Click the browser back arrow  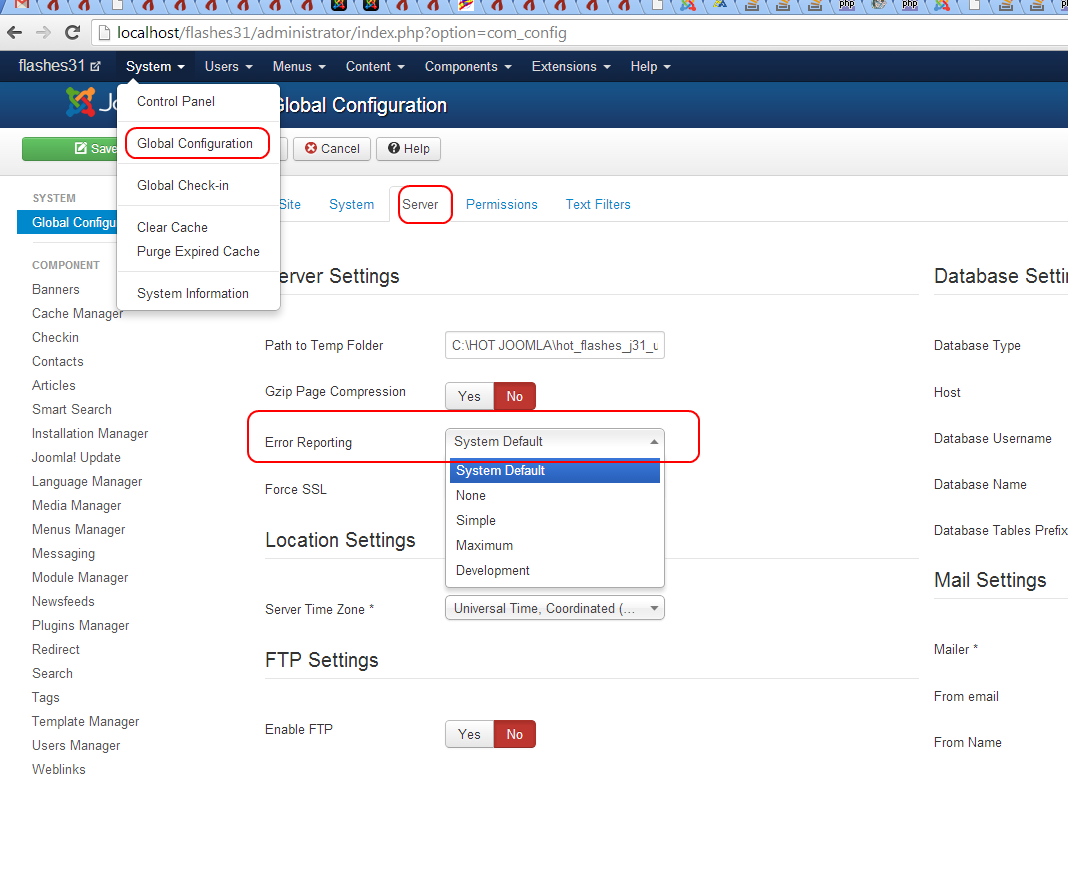point(14,32)
